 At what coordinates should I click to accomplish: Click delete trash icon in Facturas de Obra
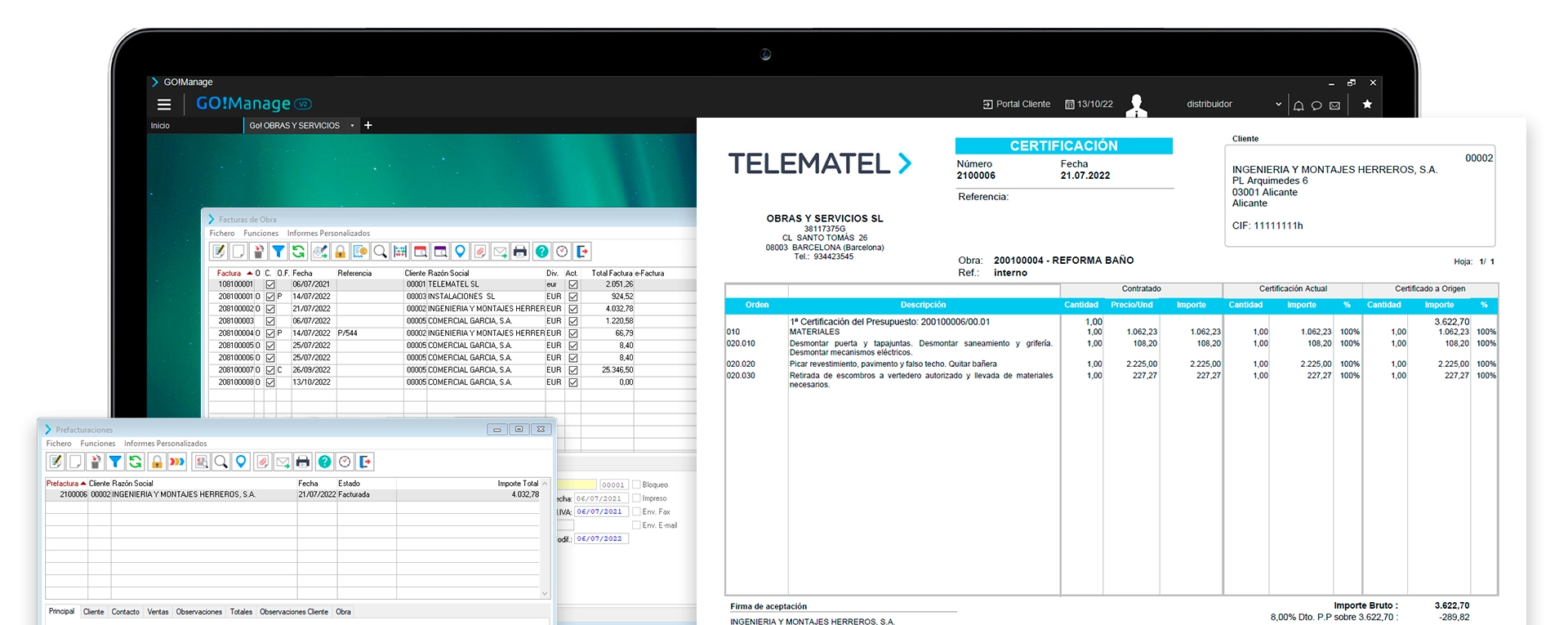coord(259,252)
